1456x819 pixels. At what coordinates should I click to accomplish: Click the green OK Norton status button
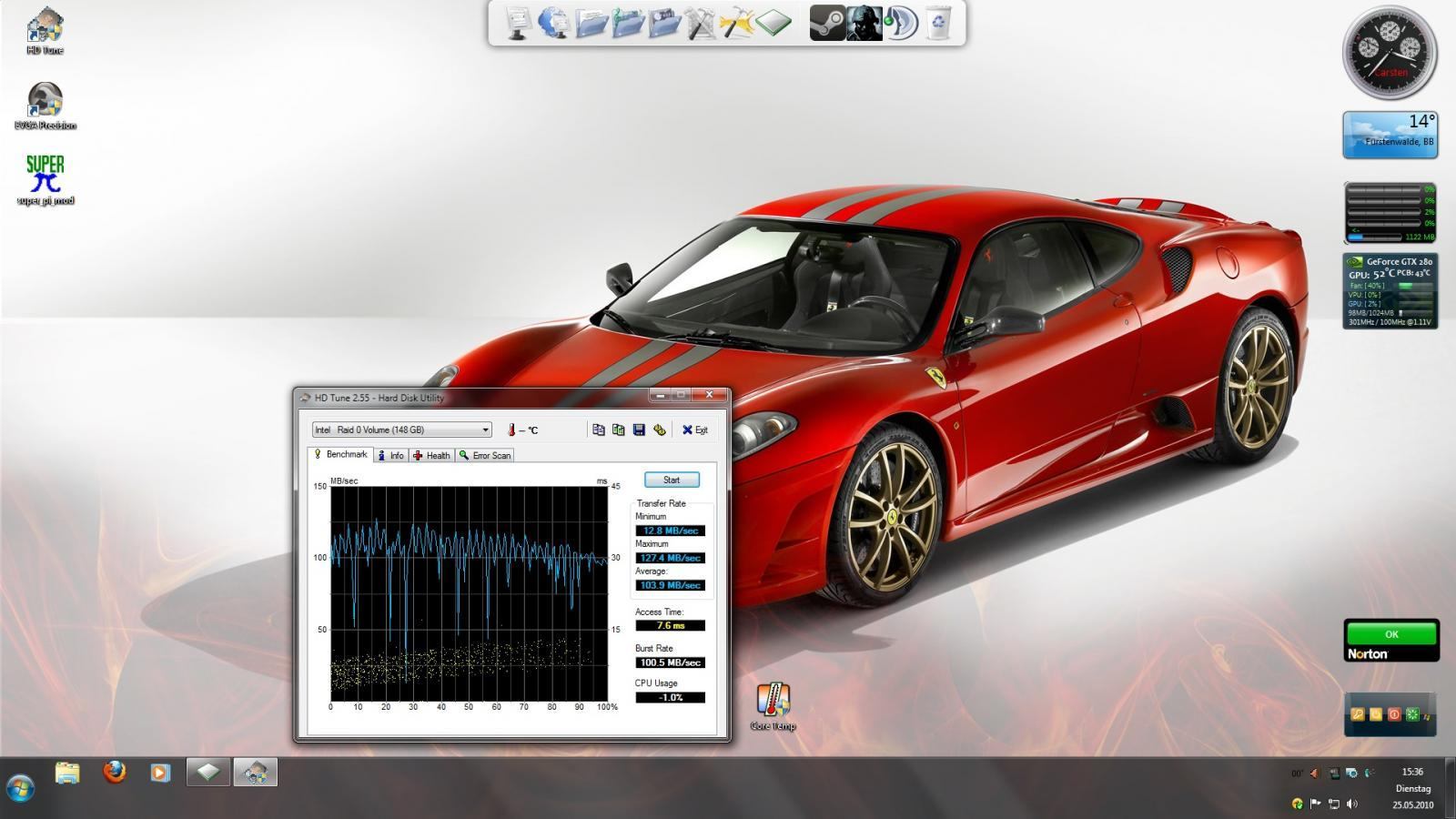click(1391, 634)
